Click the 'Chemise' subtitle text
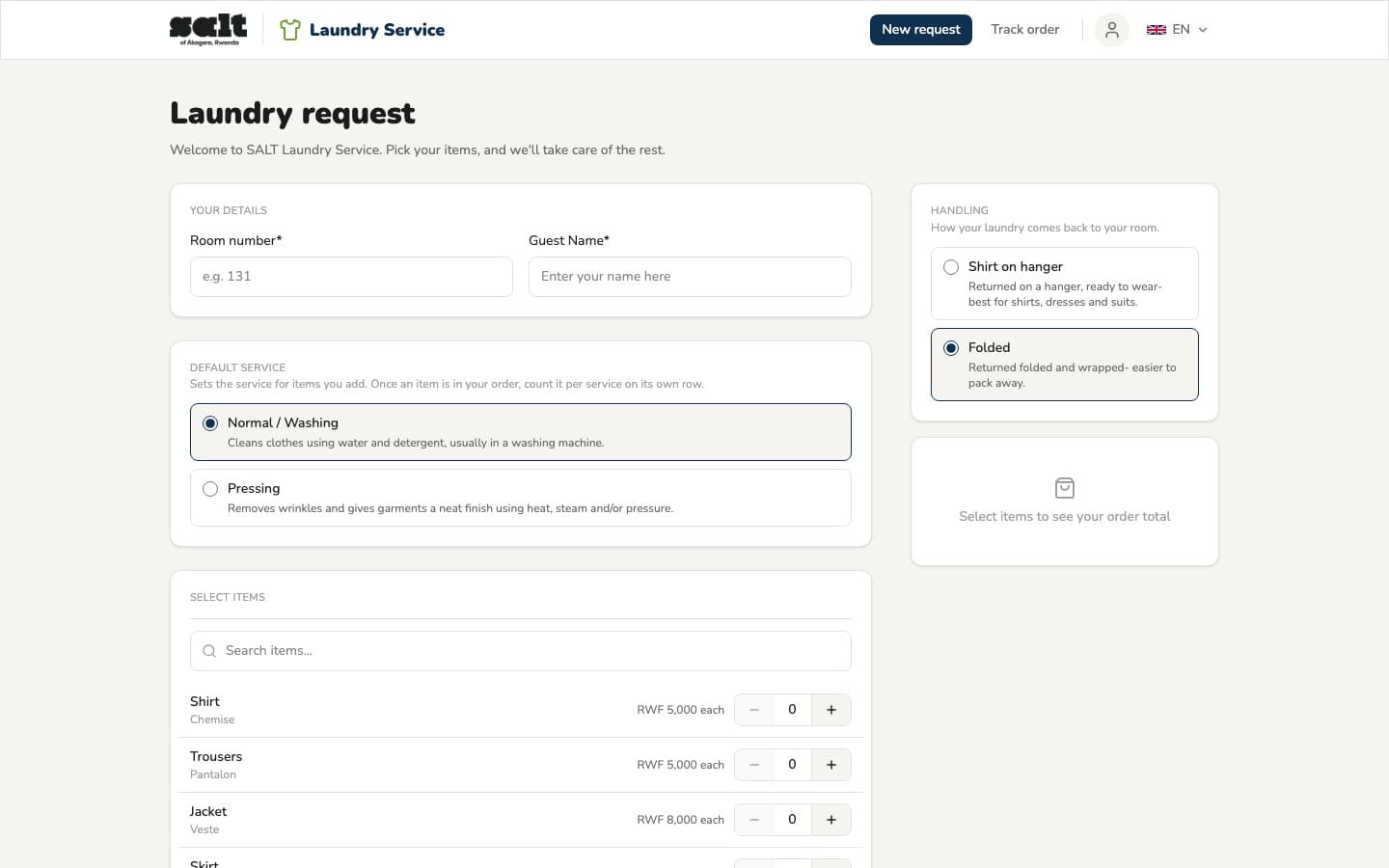The width and height of the screenshot is (1389, 868). pyautogui.click(x=212, y=719)
